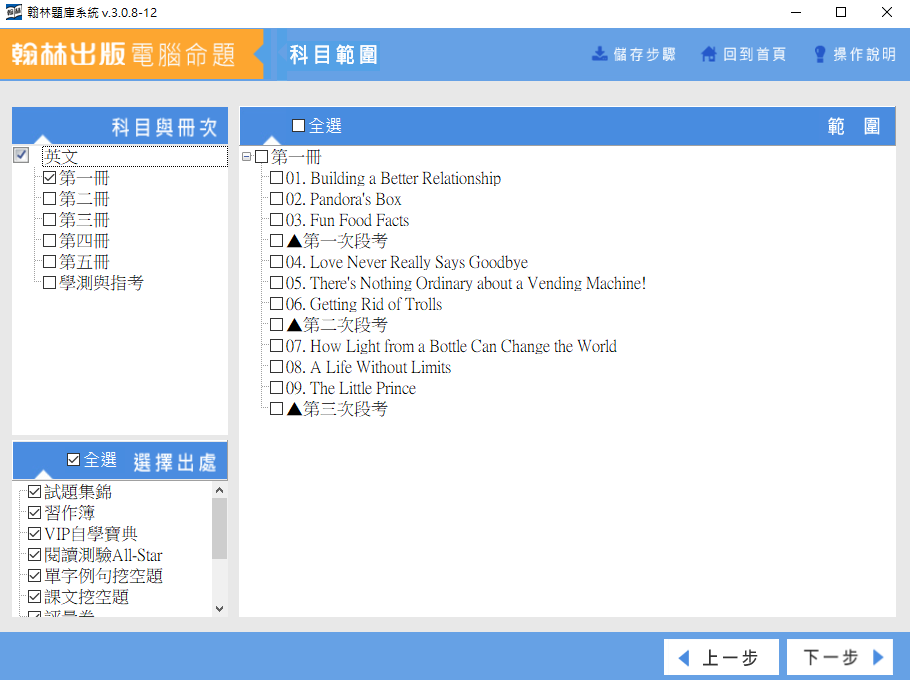Click the 回到首頁 home icon

pyautogui.click(x=709, y=54)
